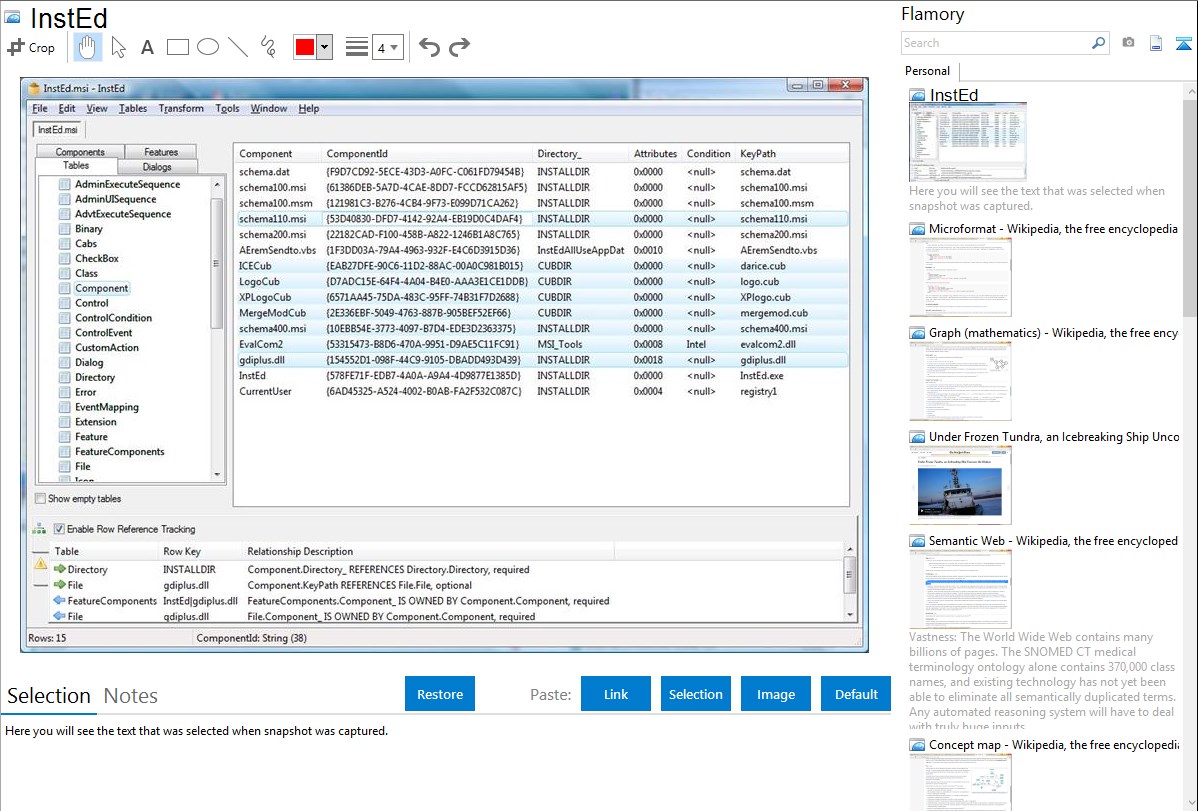
Task: Click into the Flamory Search field
Action: [x=996, y=43]
